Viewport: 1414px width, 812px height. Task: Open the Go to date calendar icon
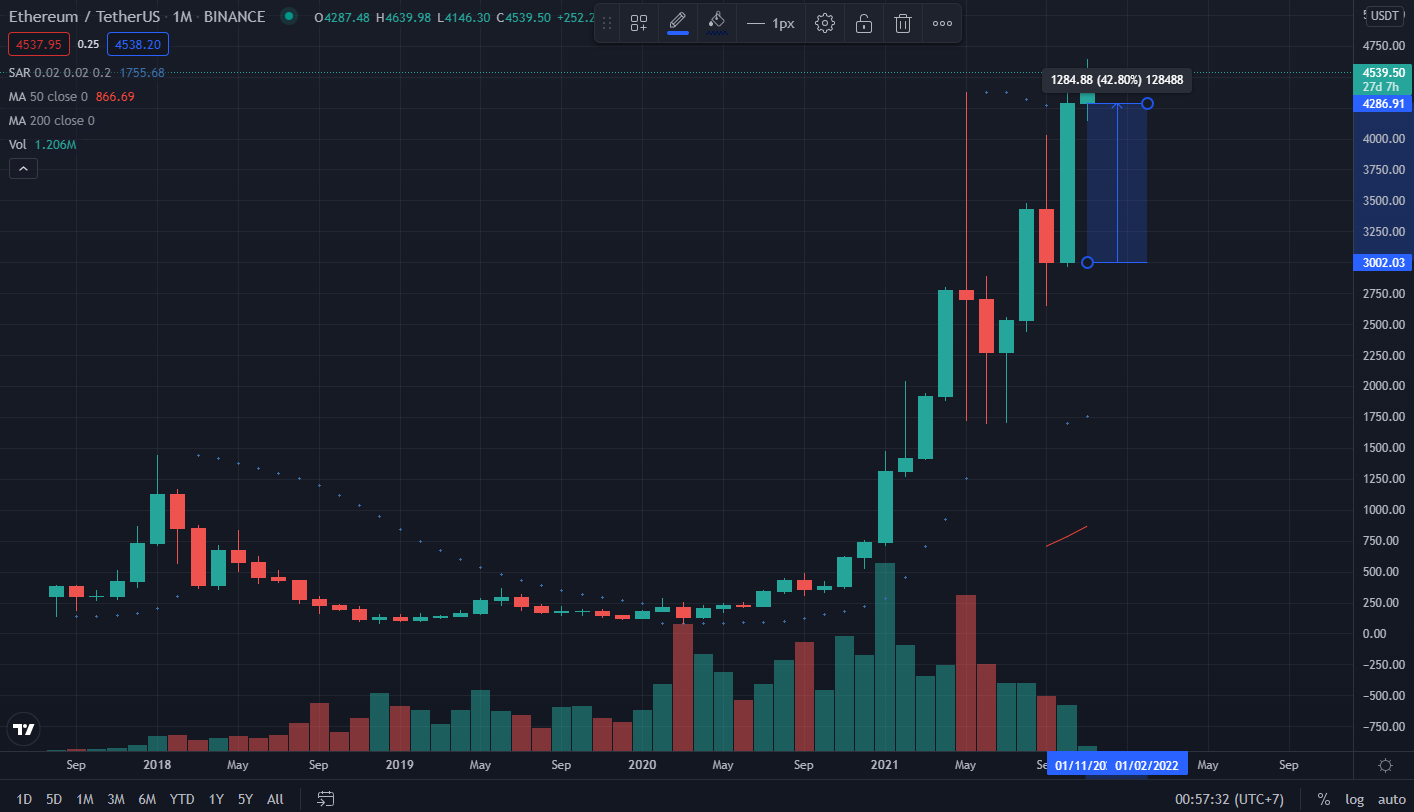[x=326, y=799]
